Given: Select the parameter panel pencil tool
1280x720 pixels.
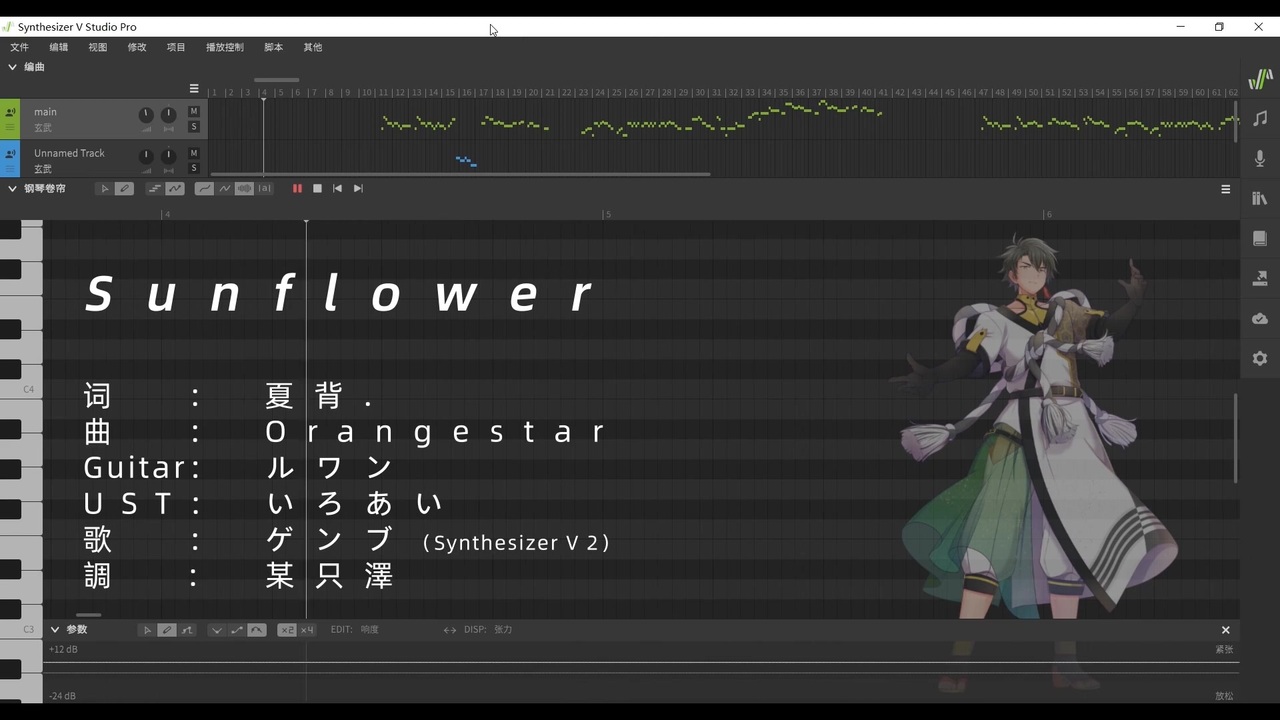Looking at the screenshot, I should pyautogui.click(x=167, y=630).
